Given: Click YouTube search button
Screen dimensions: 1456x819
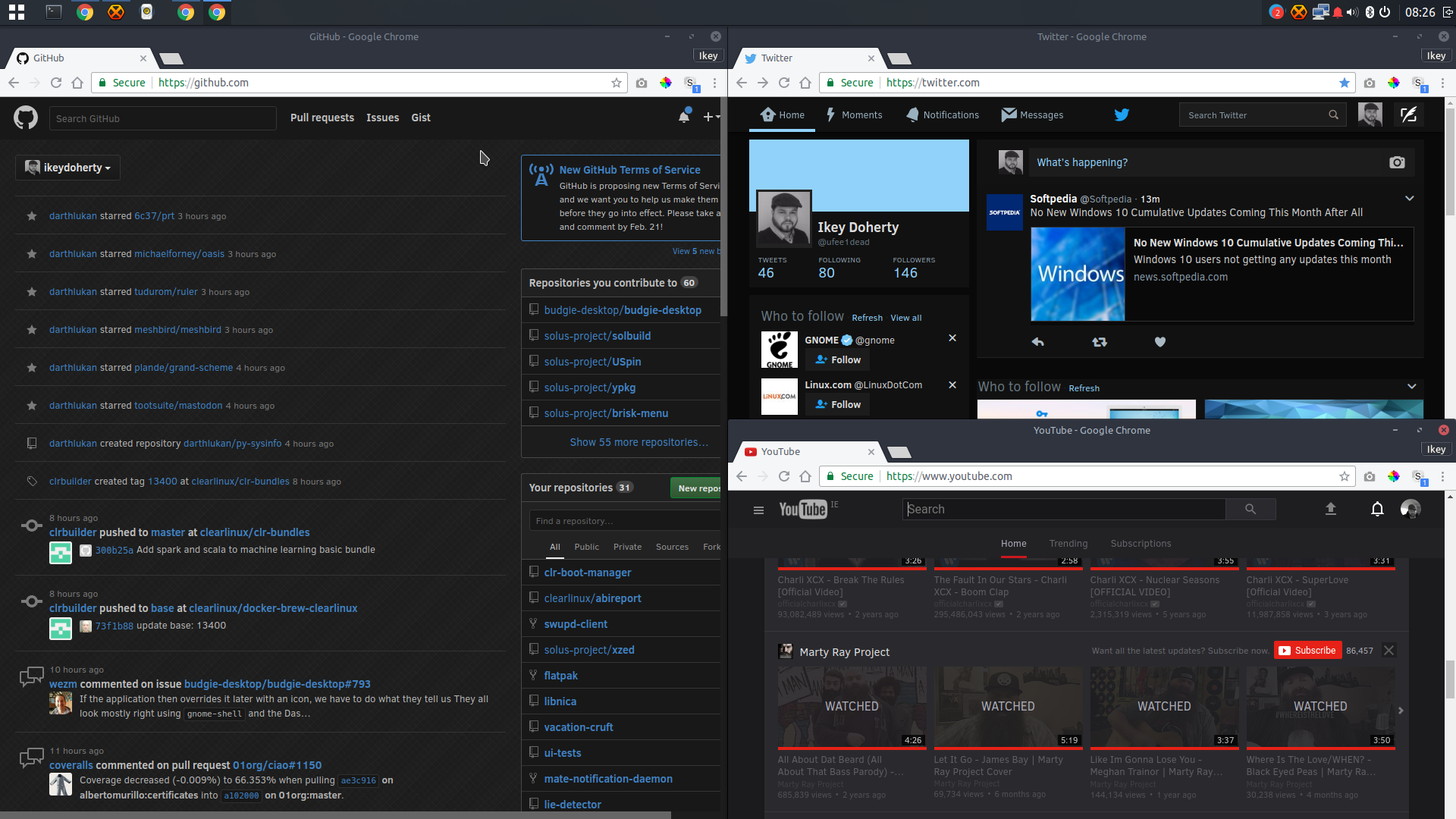Looking at the screenshot, I should pyautogui.click(x=1250, y=510).
